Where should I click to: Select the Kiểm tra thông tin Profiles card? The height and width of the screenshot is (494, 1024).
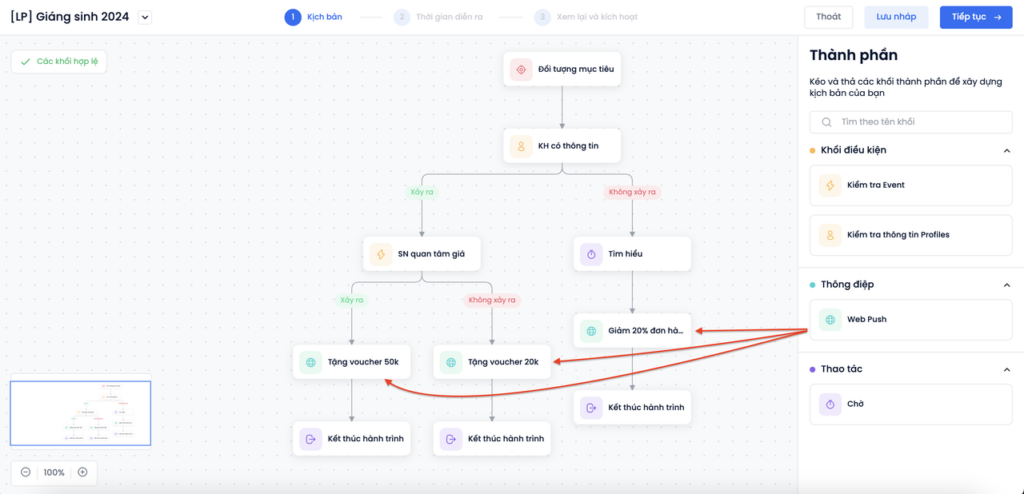pyautogui.click(x=910, y=235)
